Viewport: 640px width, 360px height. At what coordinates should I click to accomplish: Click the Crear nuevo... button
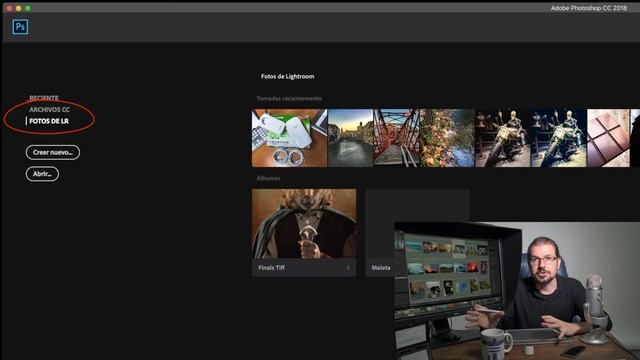click(53, 152)
